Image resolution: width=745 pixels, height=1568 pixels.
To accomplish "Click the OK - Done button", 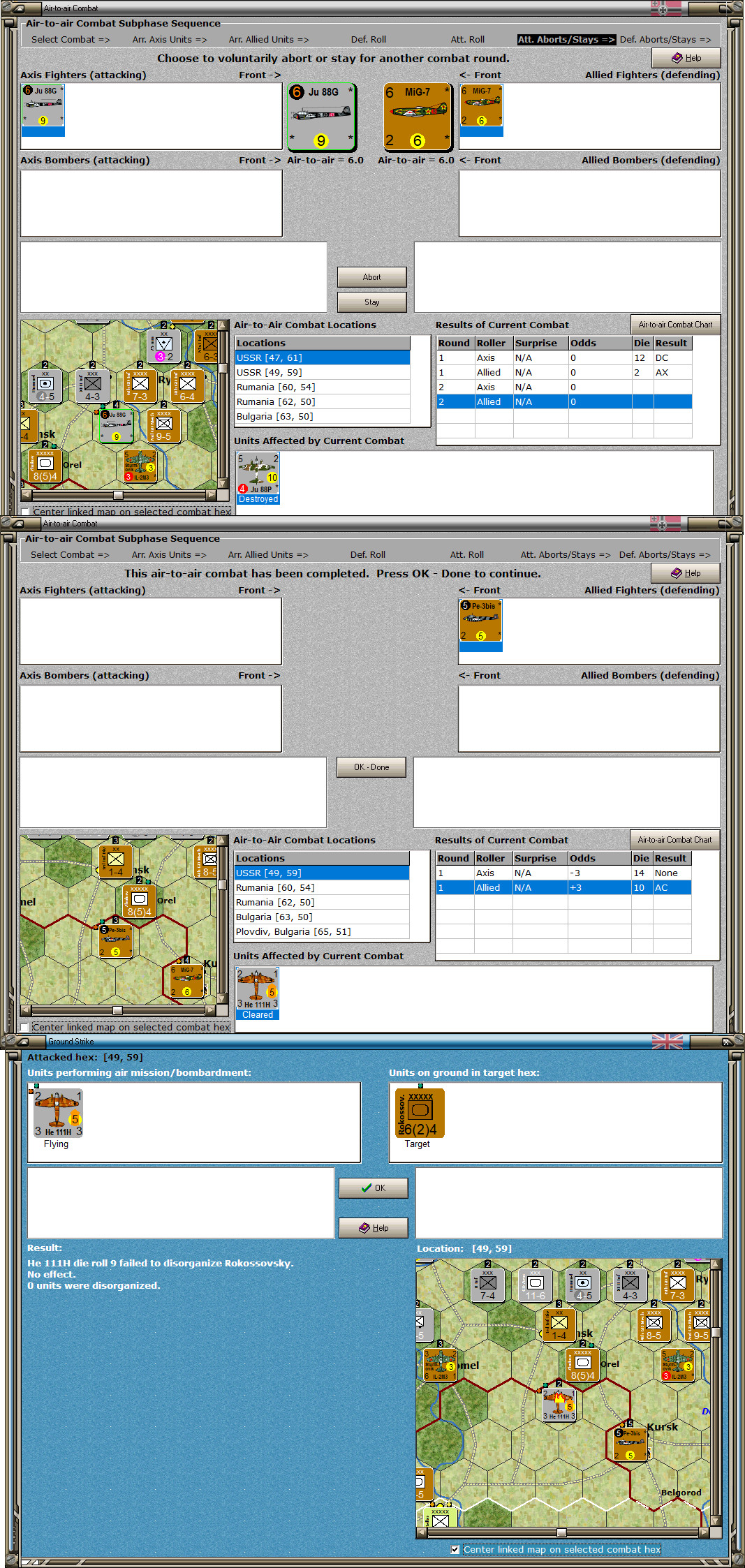I will coord(371,767).
